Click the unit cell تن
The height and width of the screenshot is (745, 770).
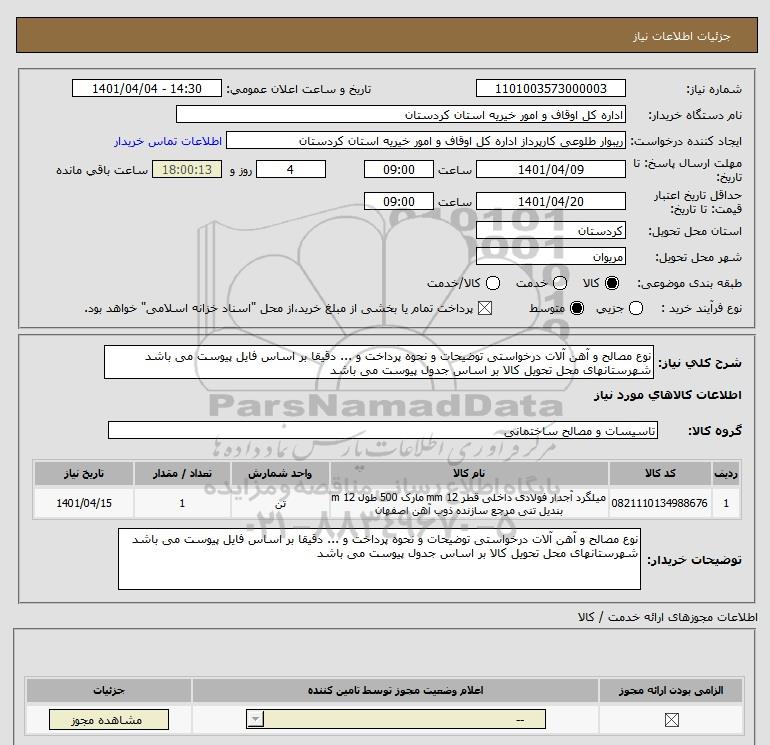click(280, 504)
